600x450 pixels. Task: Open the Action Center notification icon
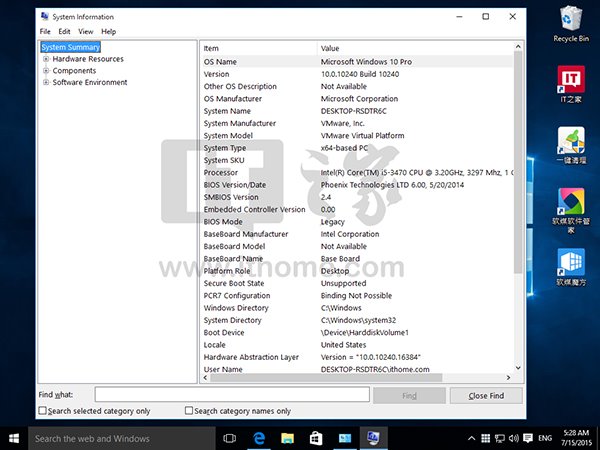coord(528,438)
